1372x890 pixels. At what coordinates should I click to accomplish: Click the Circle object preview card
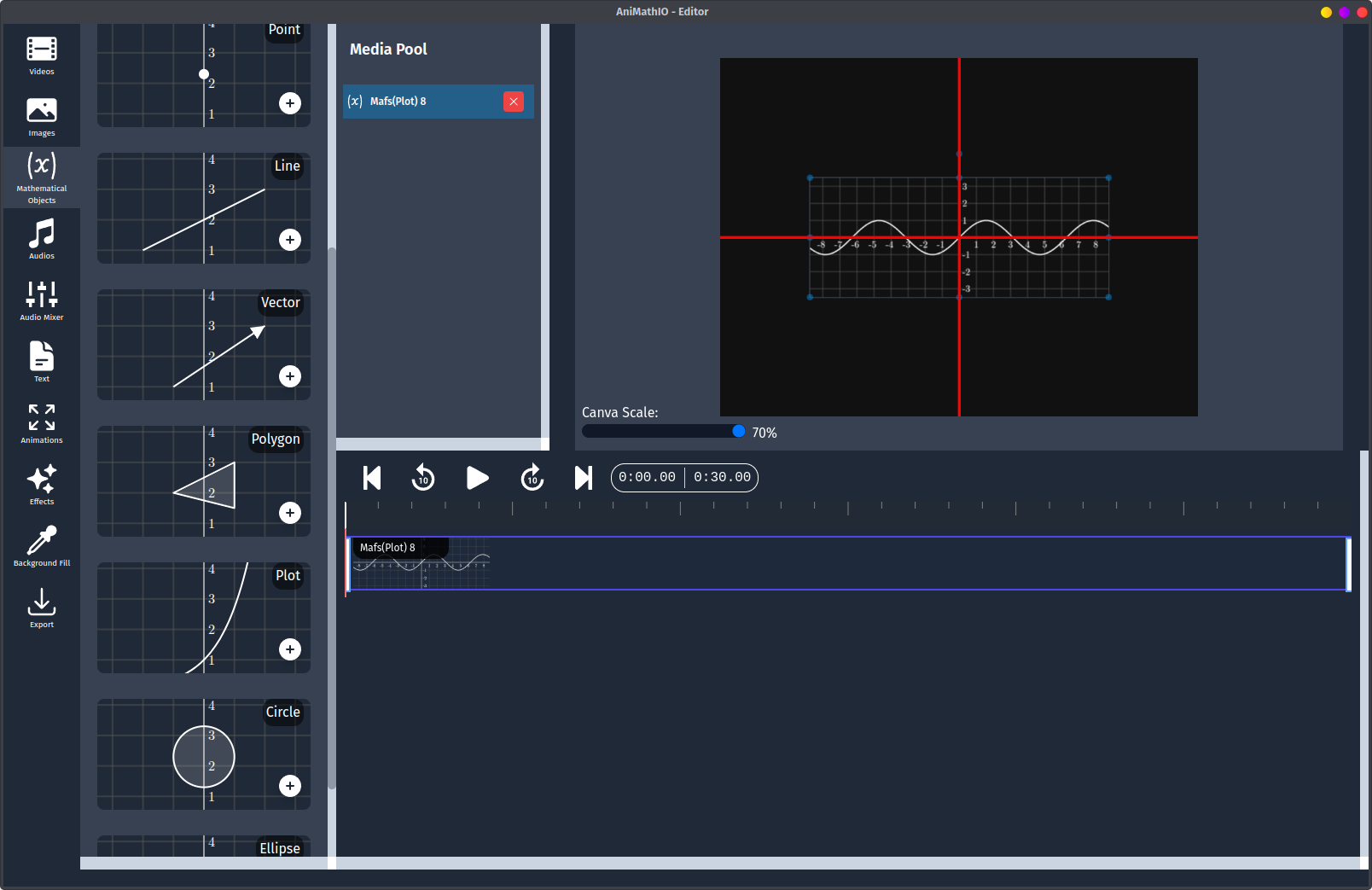coord(204,754)
